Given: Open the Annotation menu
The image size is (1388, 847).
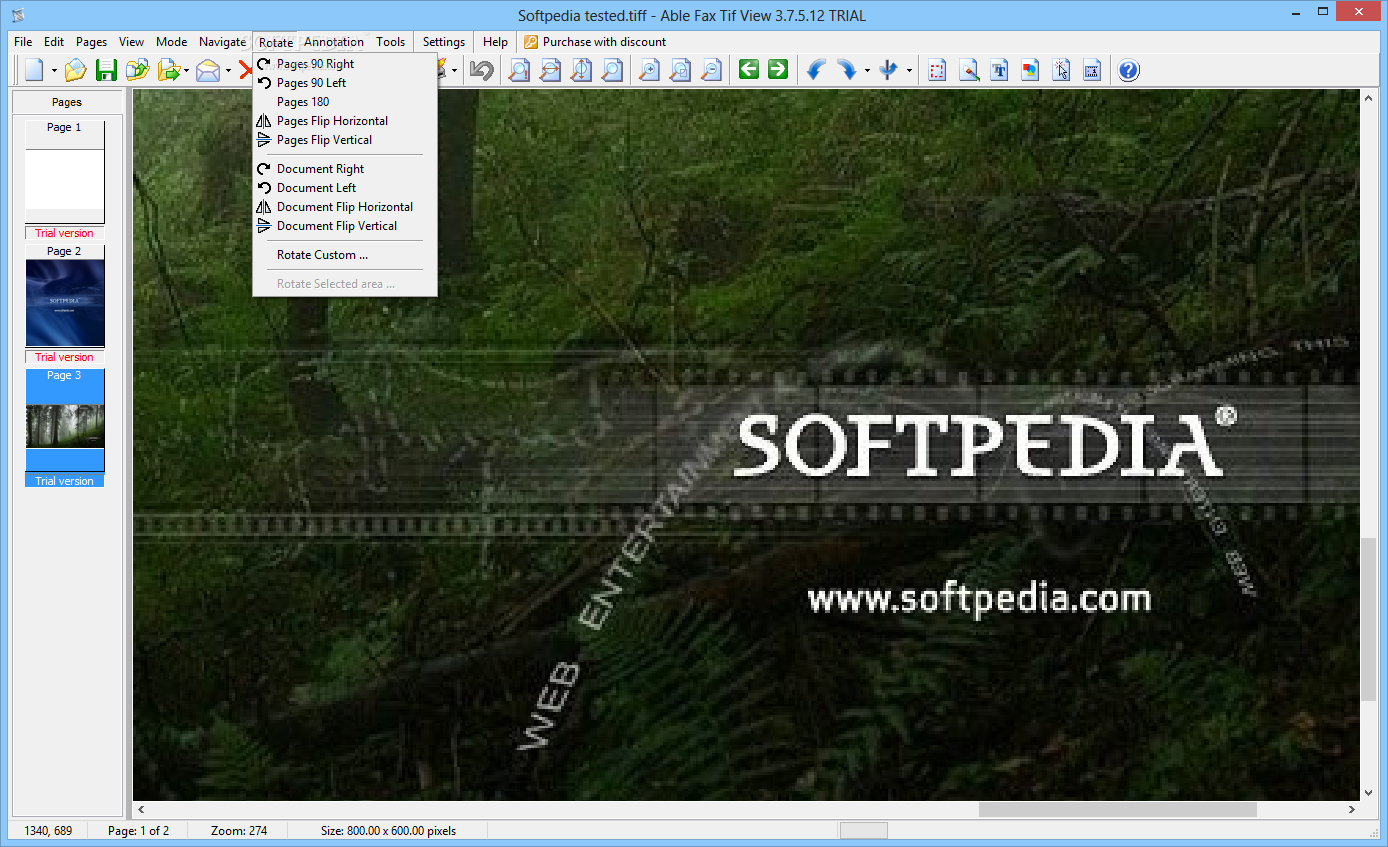Looking at the screenshot, I should coord(334,42).
